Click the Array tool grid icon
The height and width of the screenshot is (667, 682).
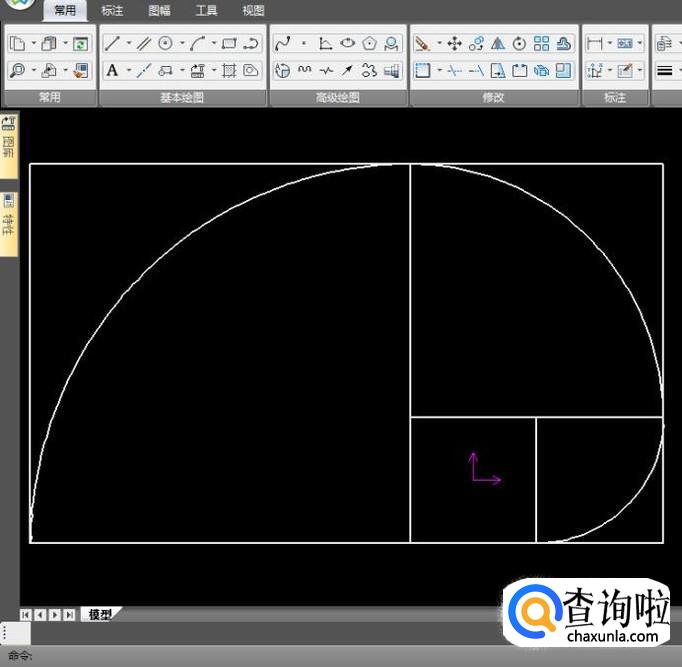541,44
